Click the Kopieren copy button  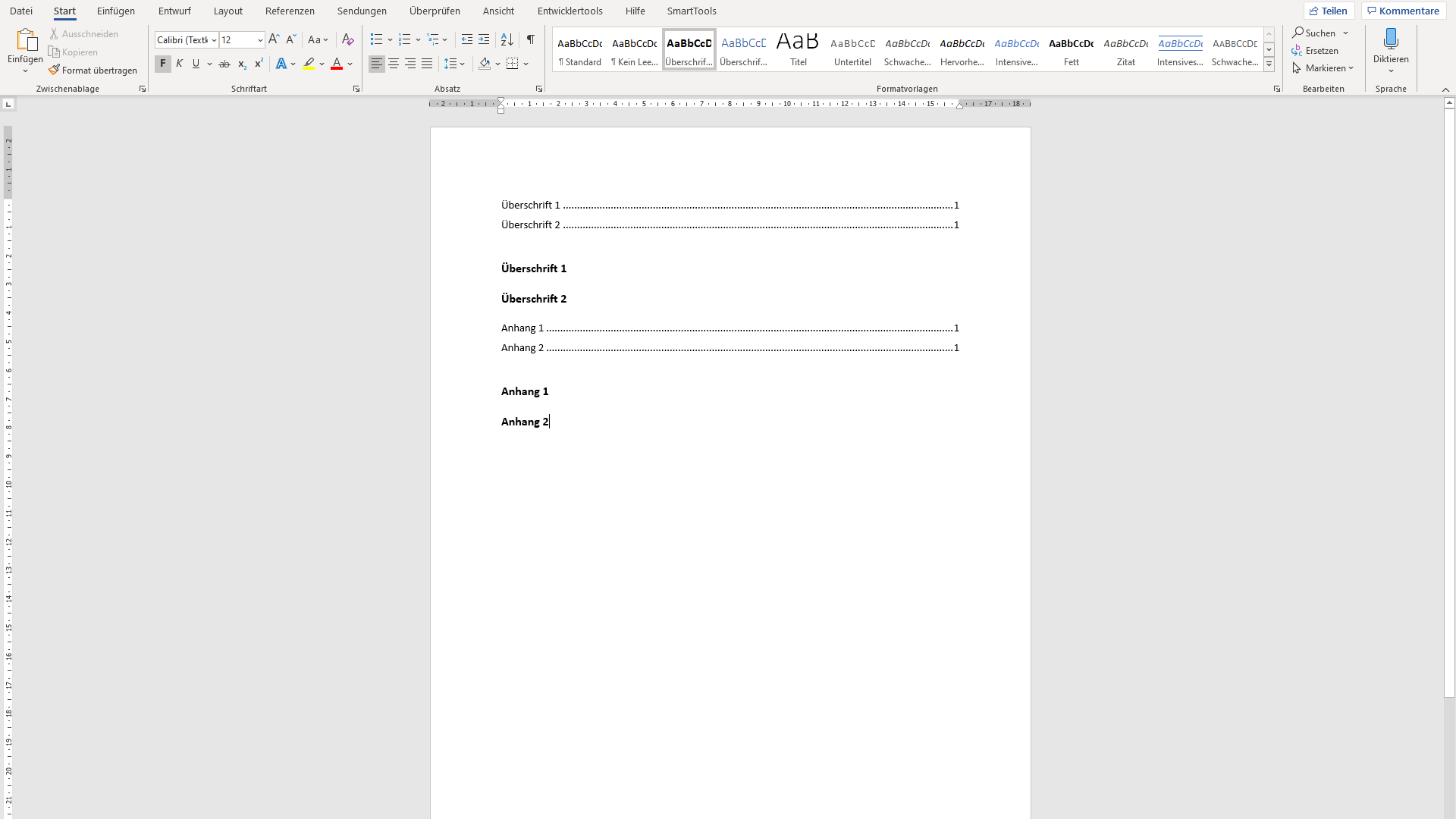(74, 52)
